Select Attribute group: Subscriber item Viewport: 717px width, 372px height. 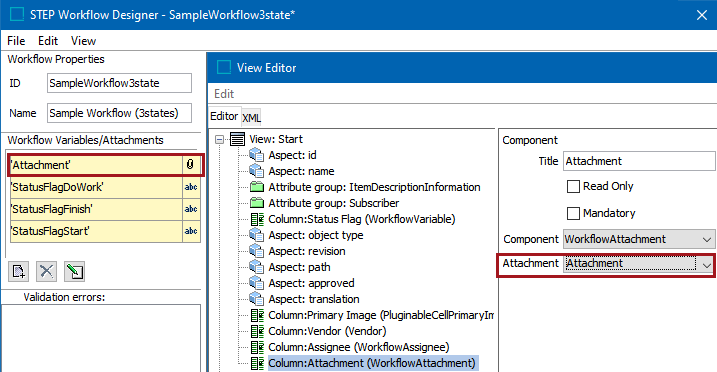333,203
